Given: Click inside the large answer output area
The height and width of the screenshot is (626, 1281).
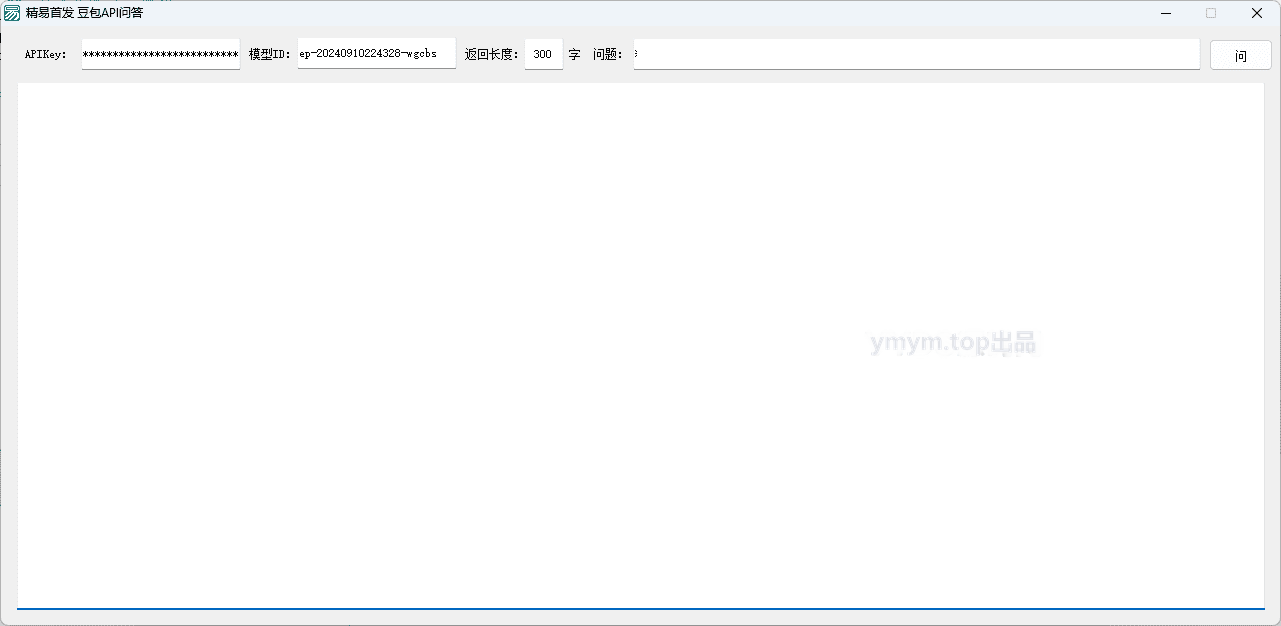Looking at the screenshot, I should point(641,345).
